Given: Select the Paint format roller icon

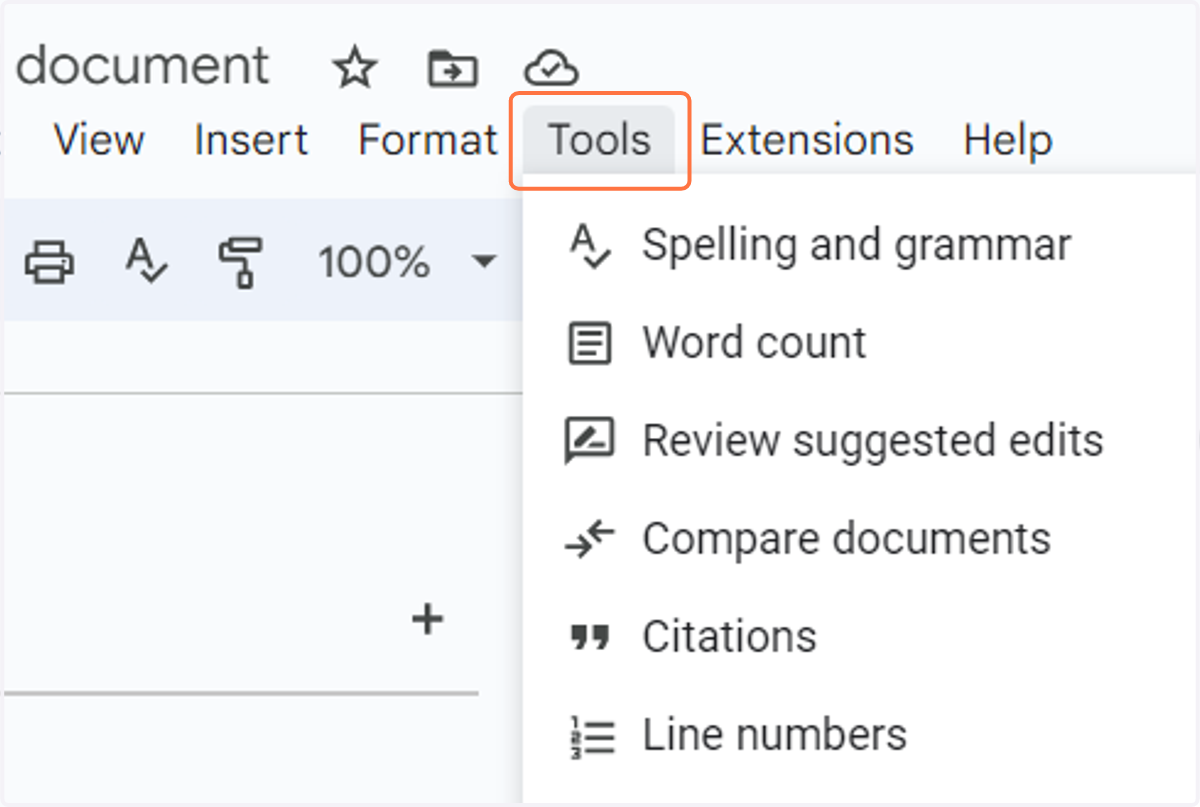Looking at the screenshot, I should [240, 263].
